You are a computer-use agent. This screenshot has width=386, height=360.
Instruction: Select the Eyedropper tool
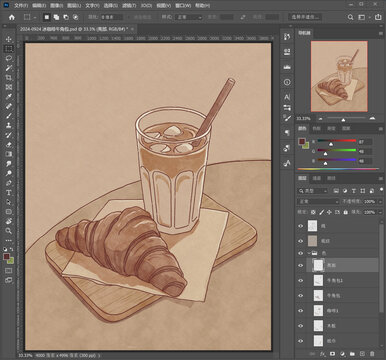click(9, 97)
